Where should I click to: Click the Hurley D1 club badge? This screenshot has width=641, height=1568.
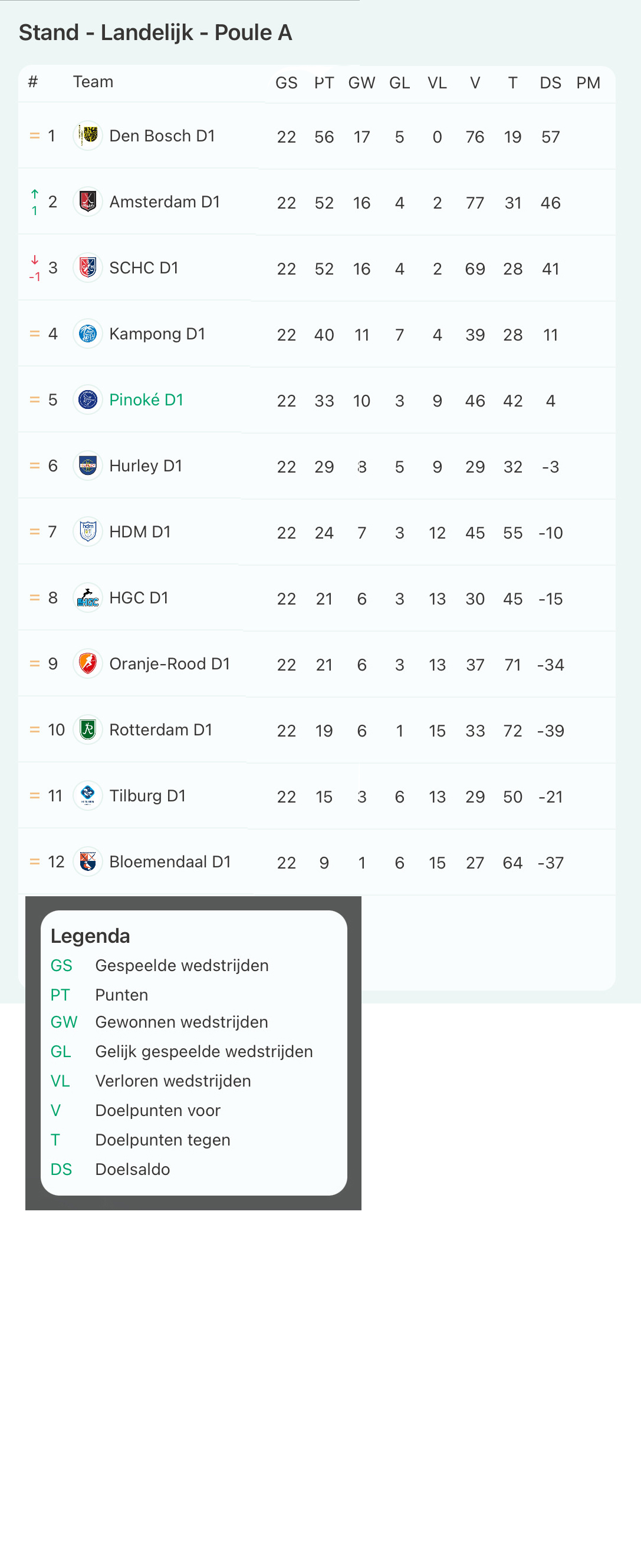tap(88, 466)
